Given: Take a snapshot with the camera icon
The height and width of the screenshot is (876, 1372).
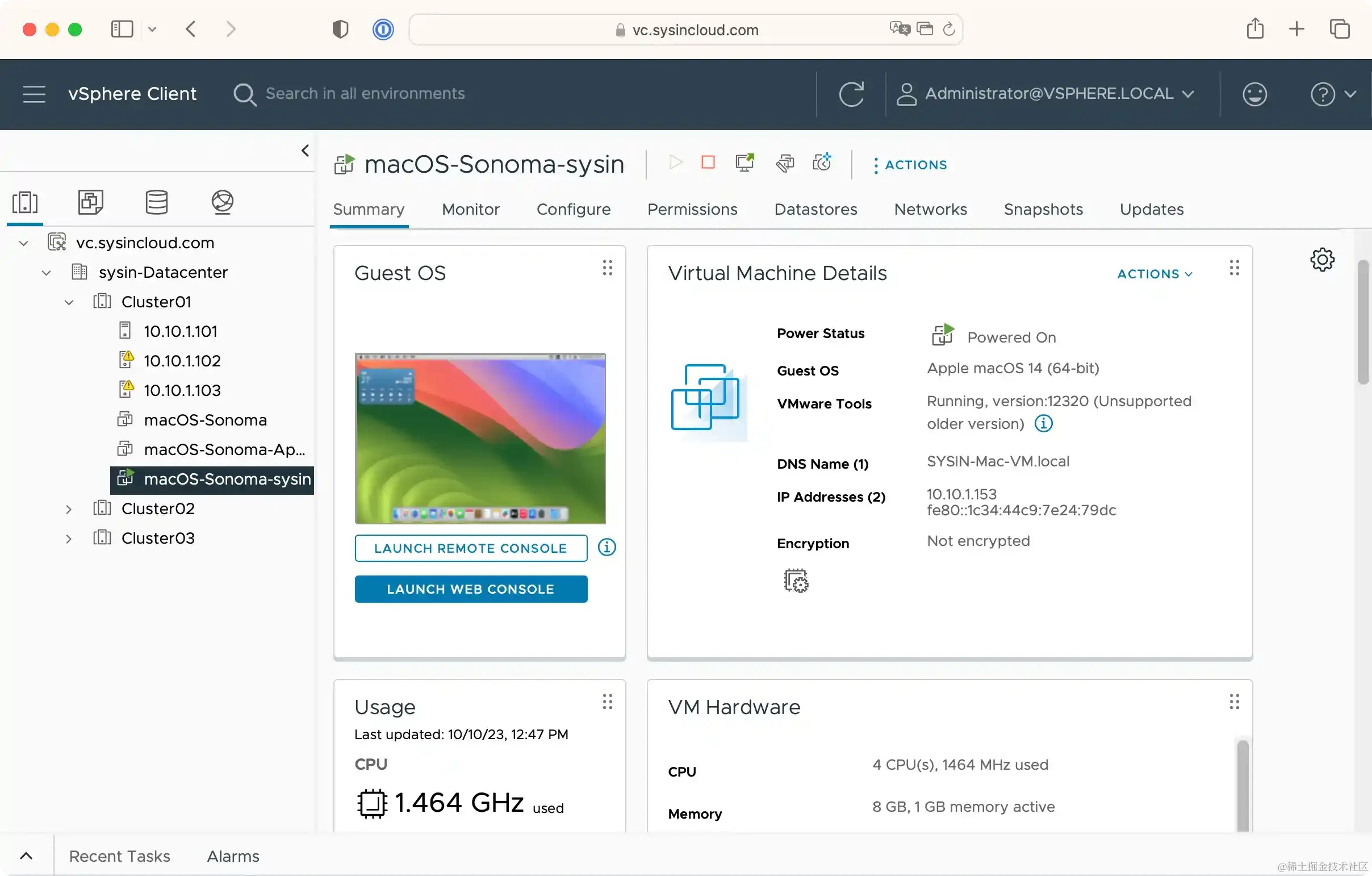Looking at the screenshot, I should pyautogui.click(x=822, y=163).
